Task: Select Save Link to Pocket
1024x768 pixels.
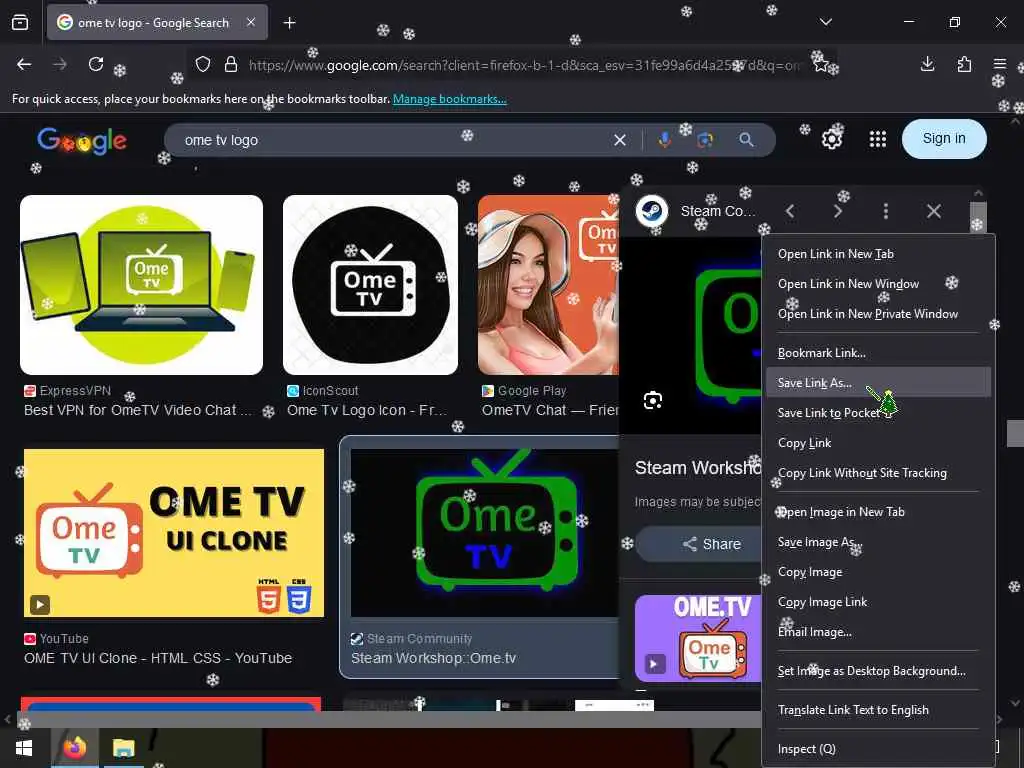Action: click(x=878, y=413)
